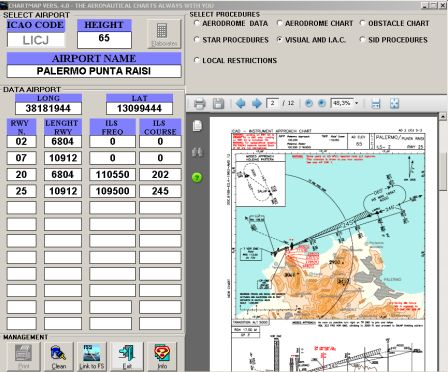Click the approach chart page in viewer
Screen dimensions: 448x372
323,243
